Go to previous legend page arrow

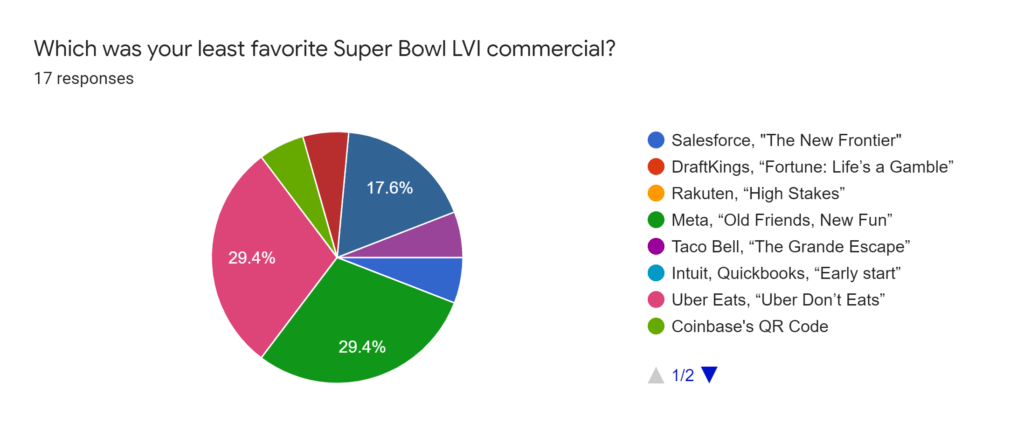pos(656,375)
